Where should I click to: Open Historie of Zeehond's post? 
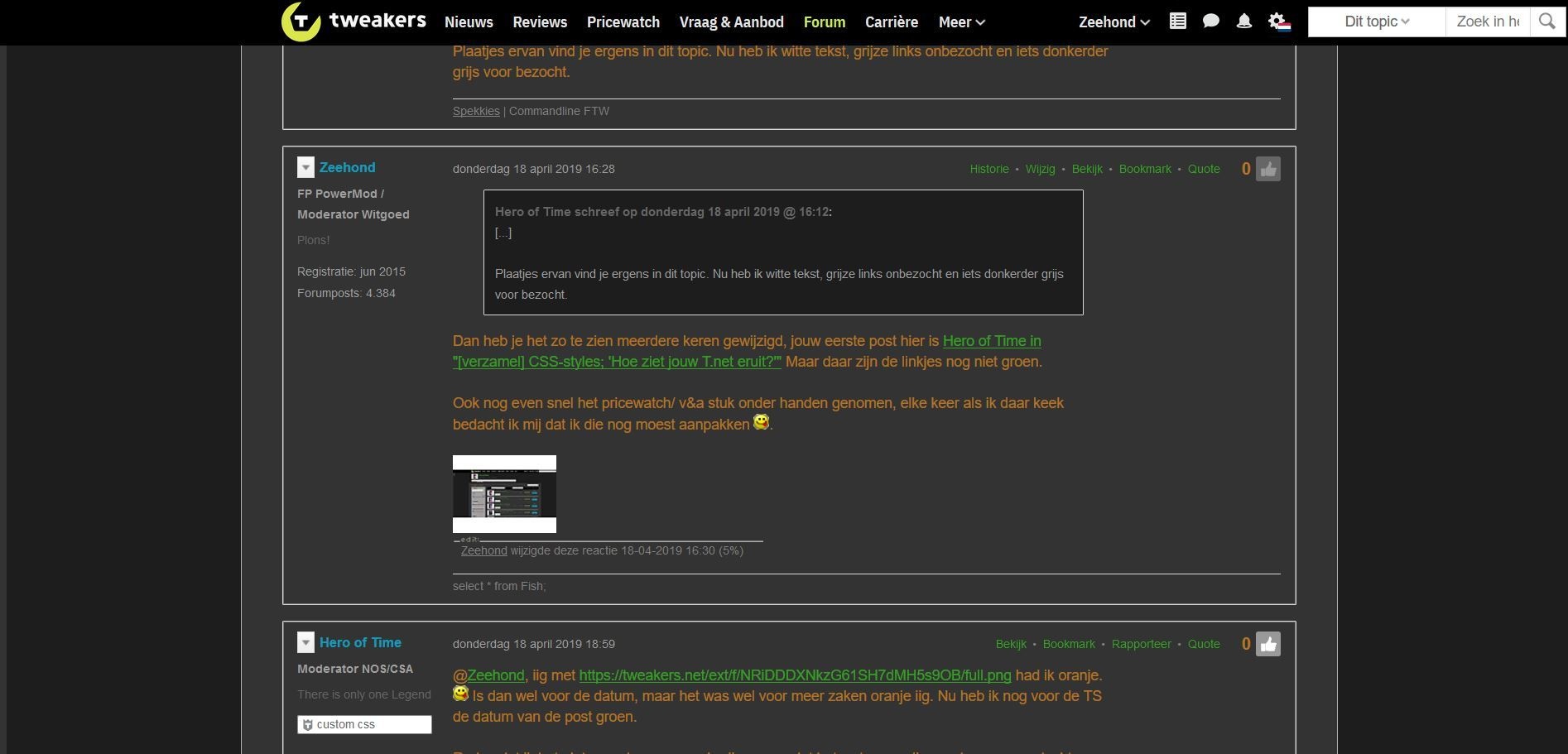pyautogui.click(x=989, y=169)
